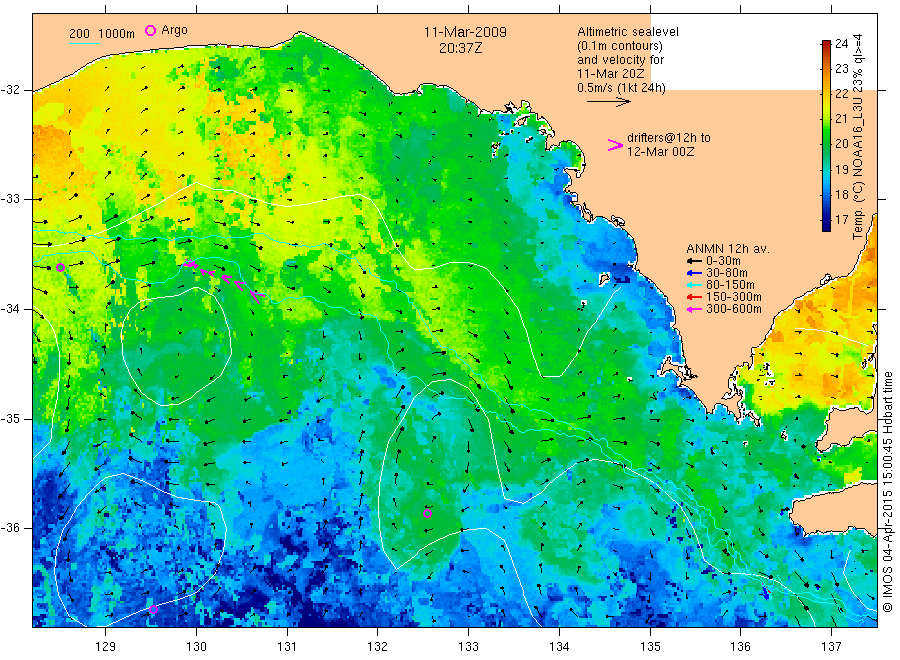The height and width of the screenshot is (660, 900).
Task: Click the longitude label 131
Action: (x=287, y=647)
